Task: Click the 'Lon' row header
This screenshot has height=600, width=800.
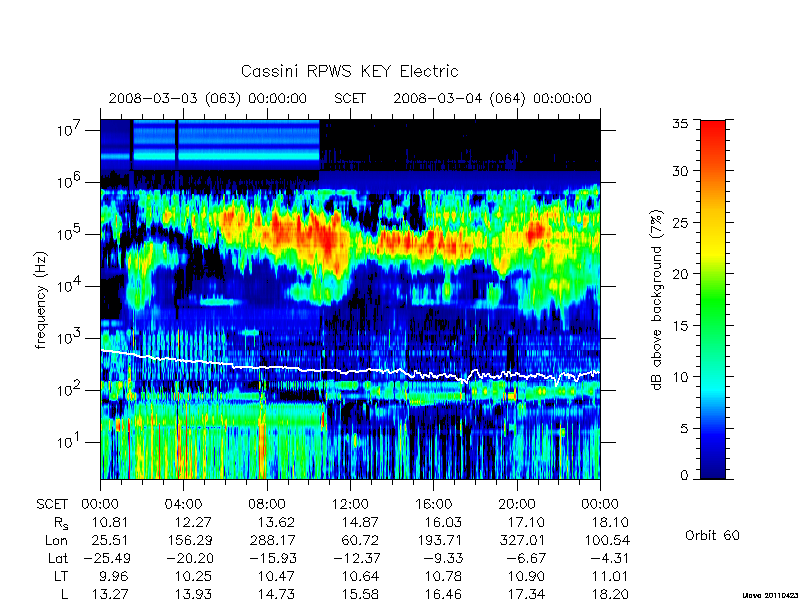Action: coord(57,540)
